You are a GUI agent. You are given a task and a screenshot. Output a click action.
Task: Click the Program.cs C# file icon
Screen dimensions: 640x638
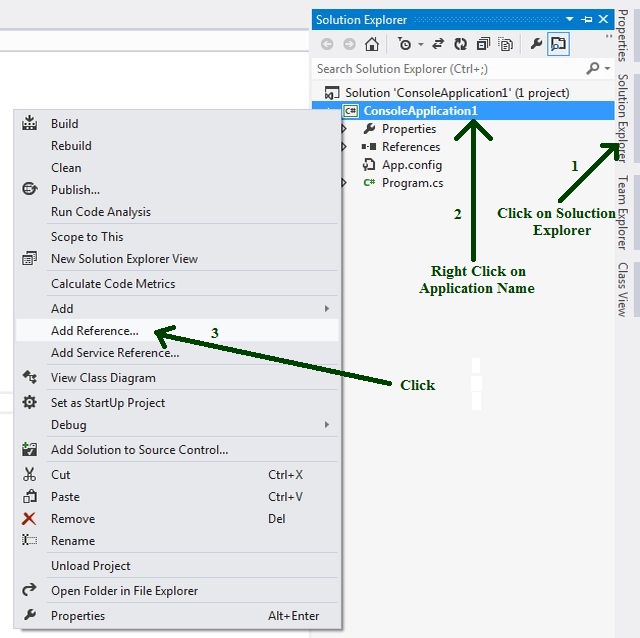(x=369, y=182)
